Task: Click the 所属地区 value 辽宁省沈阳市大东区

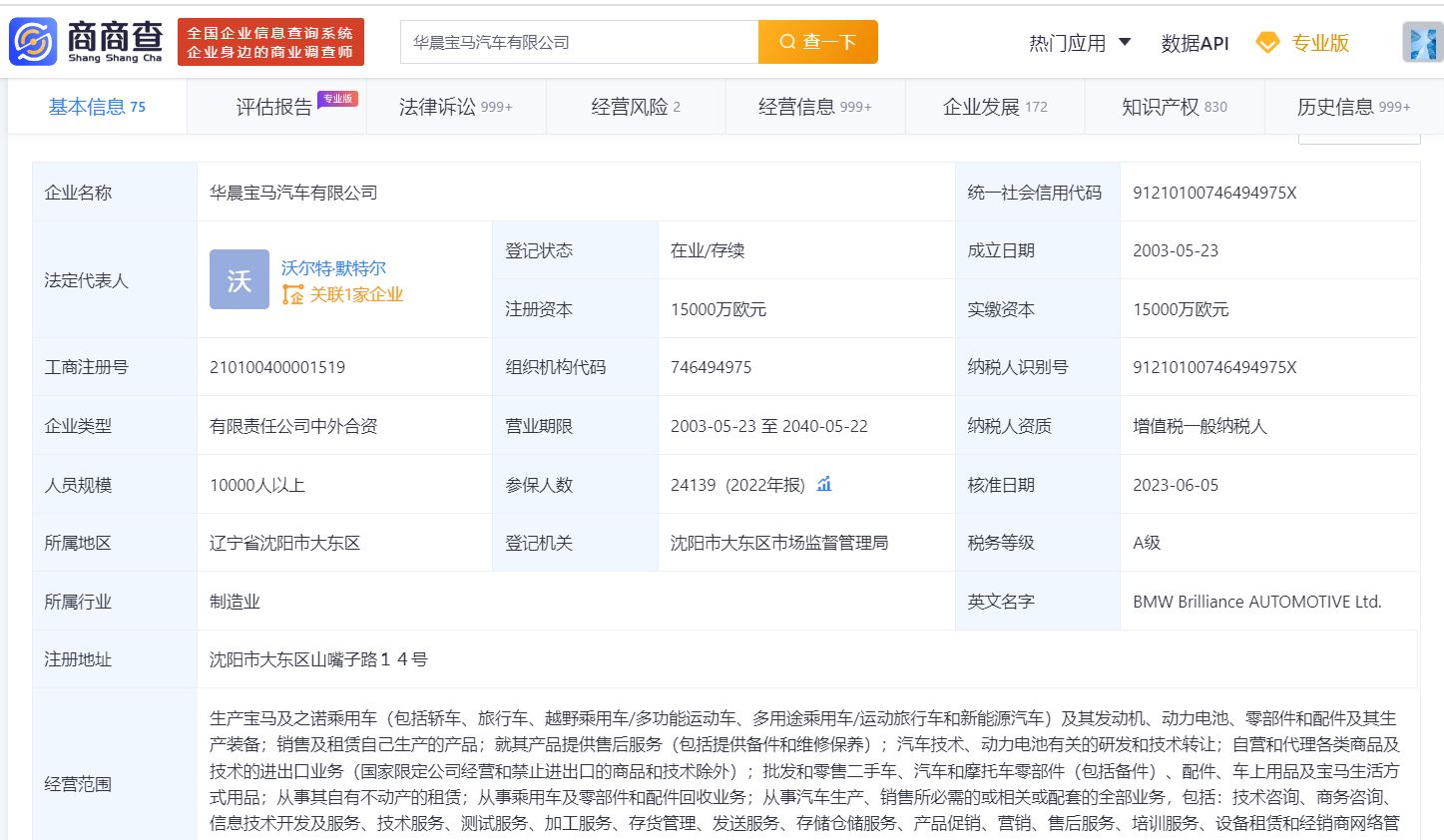Action: pyautogui.click(x=284, y=543)
